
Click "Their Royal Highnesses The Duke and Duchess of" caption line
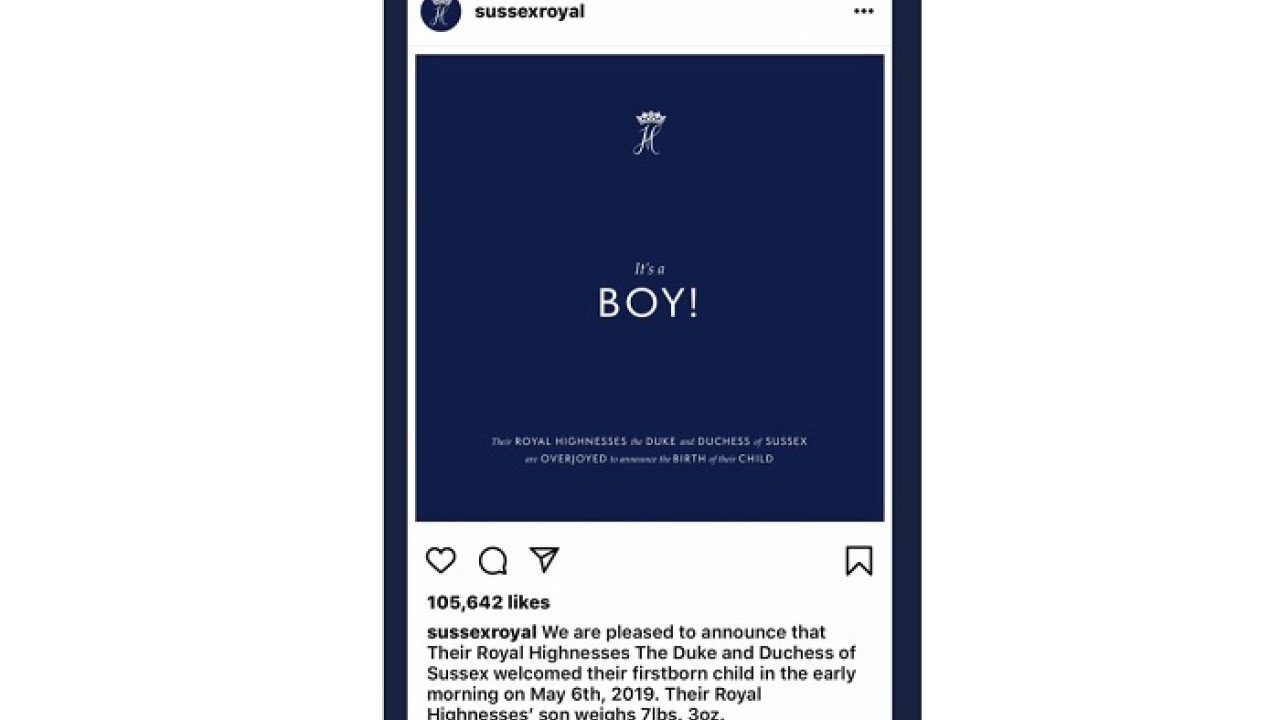pos(641,653)
